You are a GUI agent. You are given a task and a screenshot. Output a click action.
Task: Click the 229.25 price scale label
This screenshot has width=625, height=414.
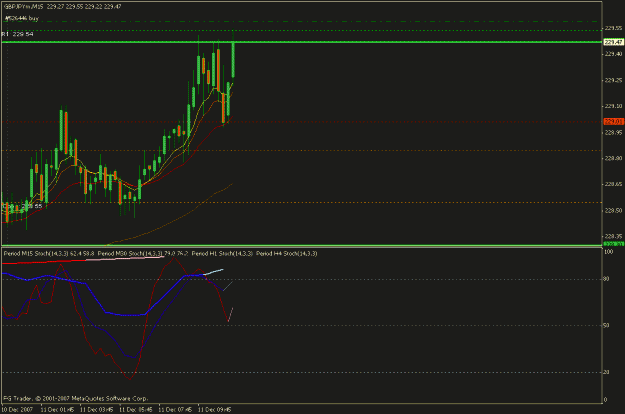[613, 80]
